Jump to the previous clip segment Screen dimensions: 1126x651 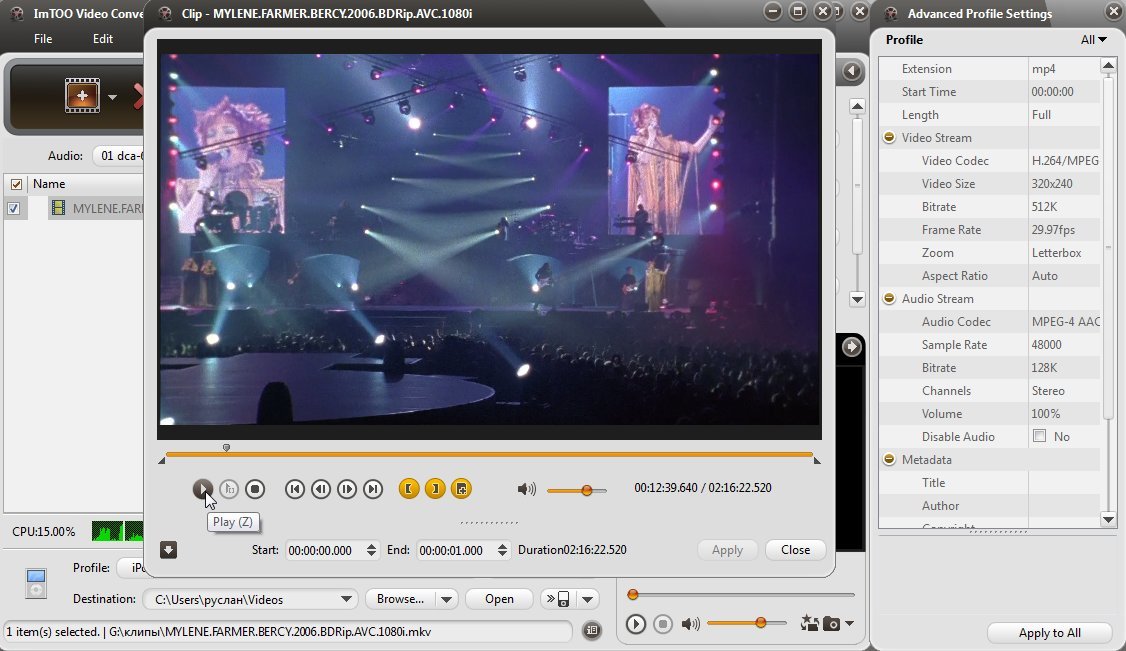294,490
